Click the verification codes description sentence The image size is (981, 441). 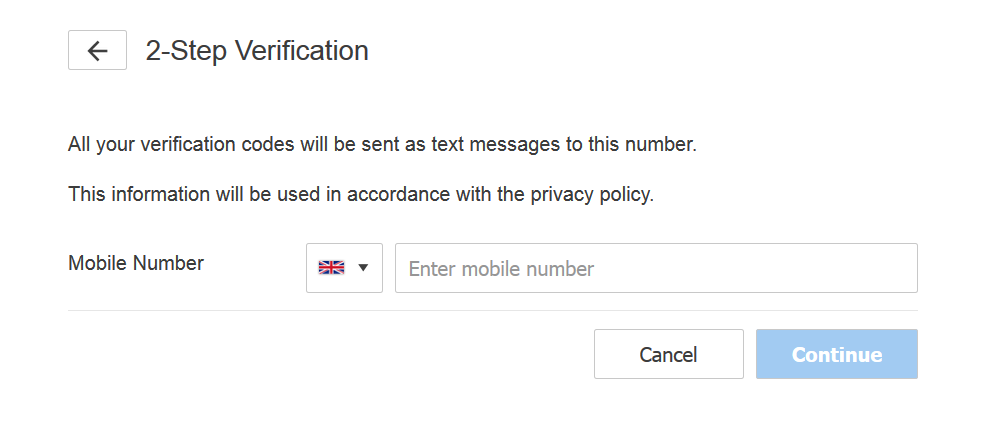click(x=382, y=145)
